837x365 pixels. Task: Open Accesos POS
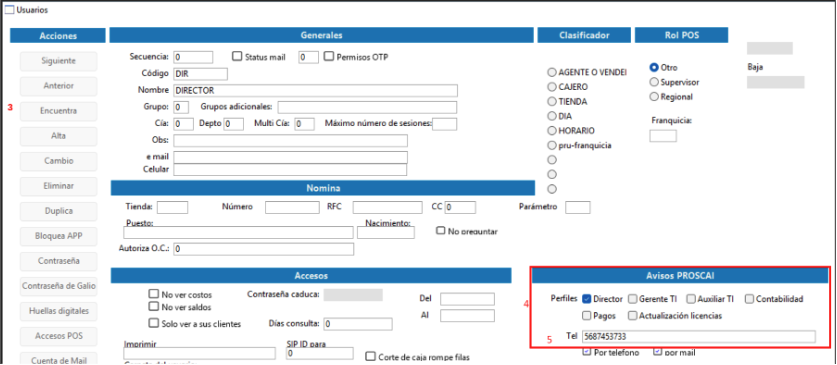(59, 336)
